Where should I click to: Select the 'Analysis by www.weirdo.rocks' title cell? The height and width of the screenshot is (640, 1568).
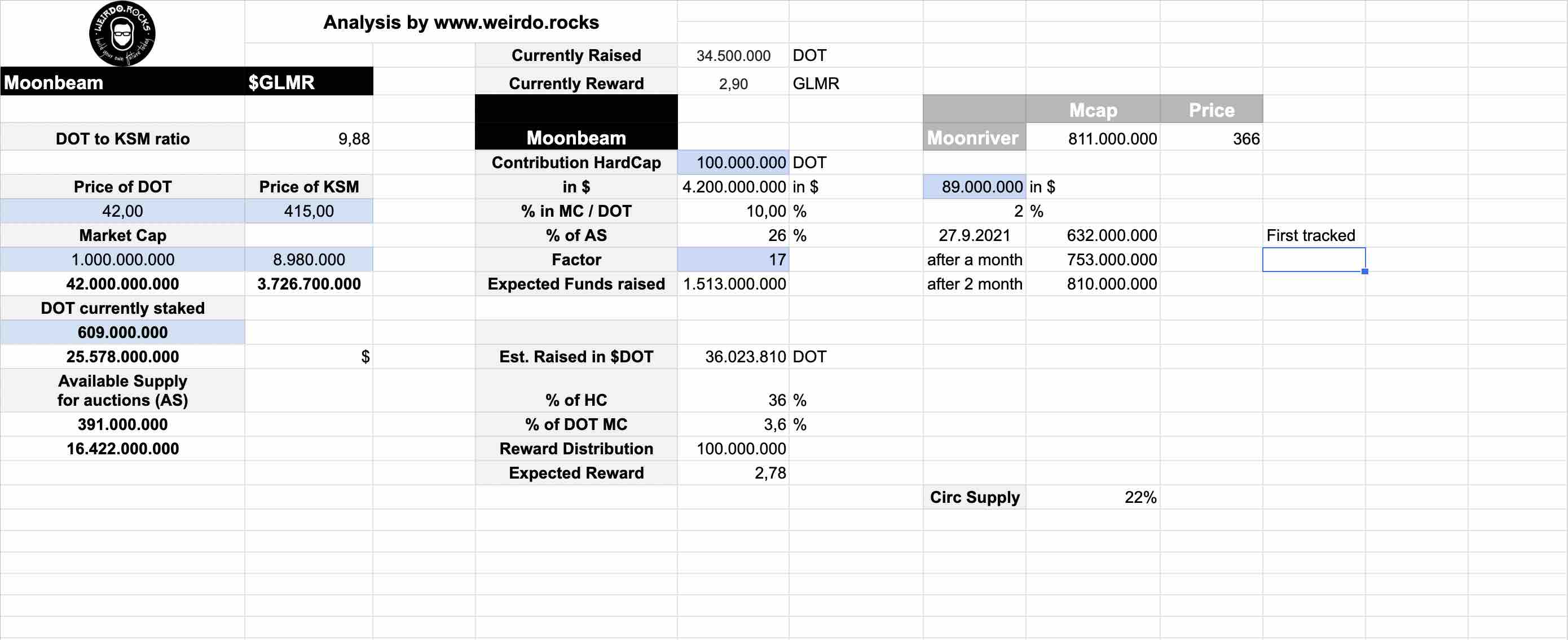click(x=461, y=22)
